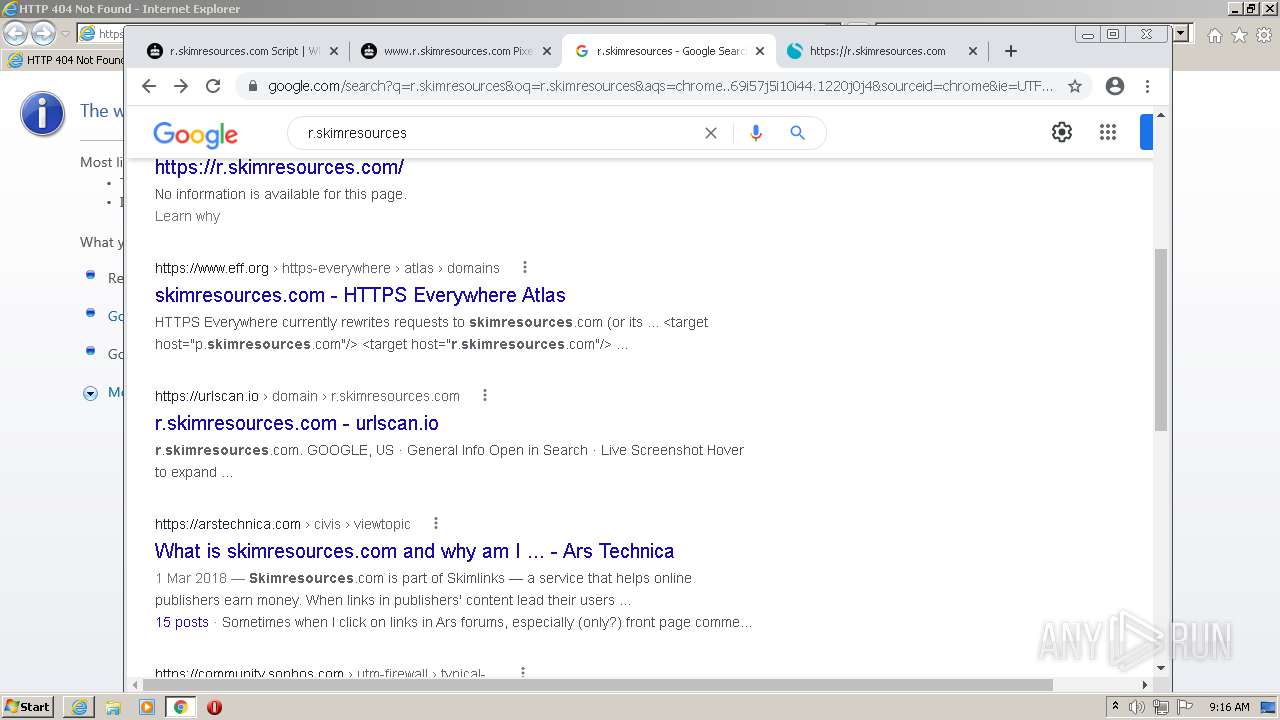Close the Google Search tab
The height and width of the screenshot is (720, 1280).
(760, 51)
